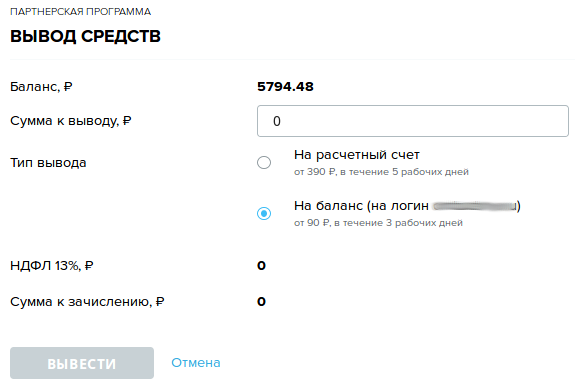This screenshot has width=575, height=384.
Task: Click the 'от 90 ₽, в течение 3 рабочих дней' hint
Action: (x=378, y=223)
